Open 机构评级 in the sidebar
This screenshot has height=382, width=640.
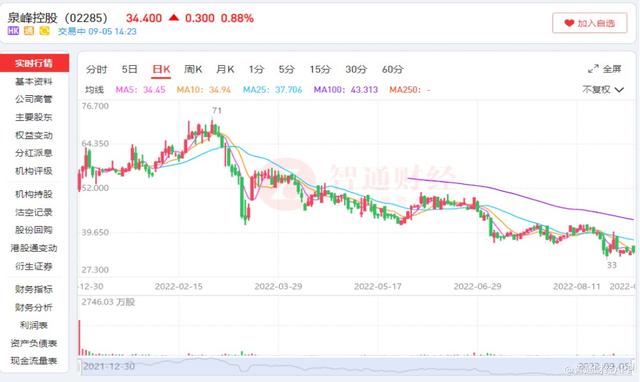(34, 171)
